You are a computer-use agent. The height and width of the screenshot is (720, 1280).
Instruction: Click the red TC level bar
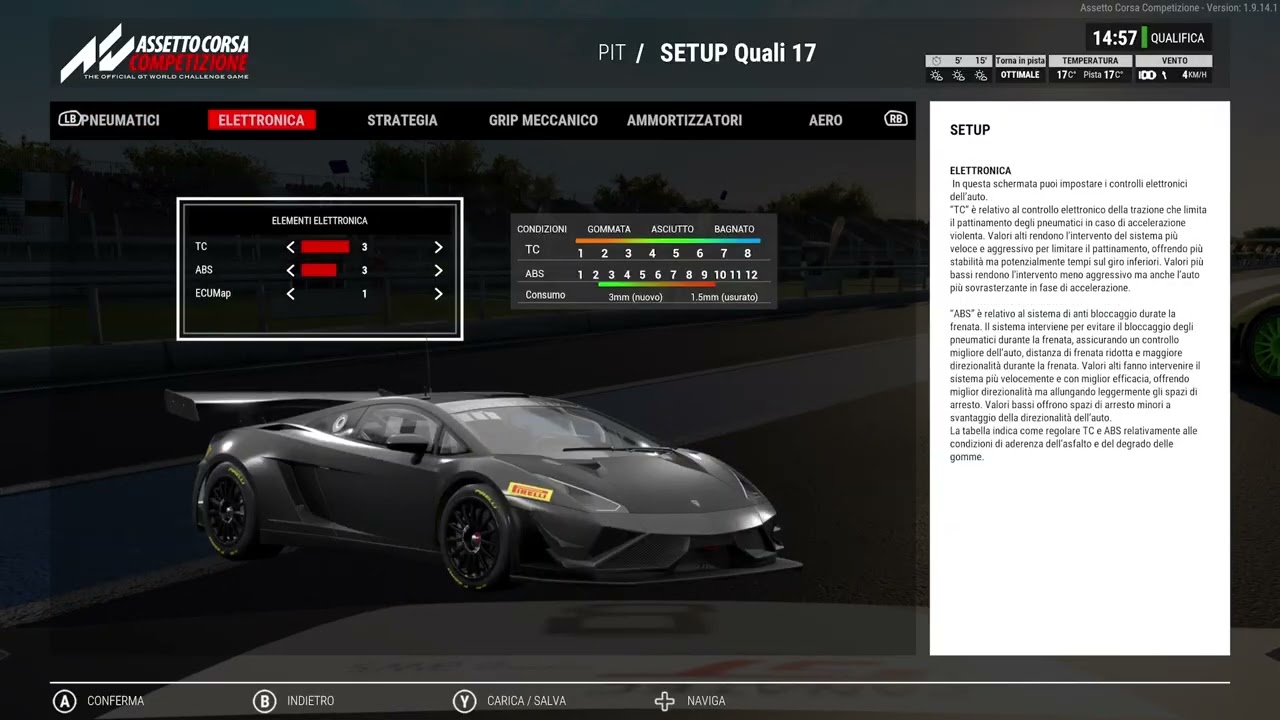[325, 247]
